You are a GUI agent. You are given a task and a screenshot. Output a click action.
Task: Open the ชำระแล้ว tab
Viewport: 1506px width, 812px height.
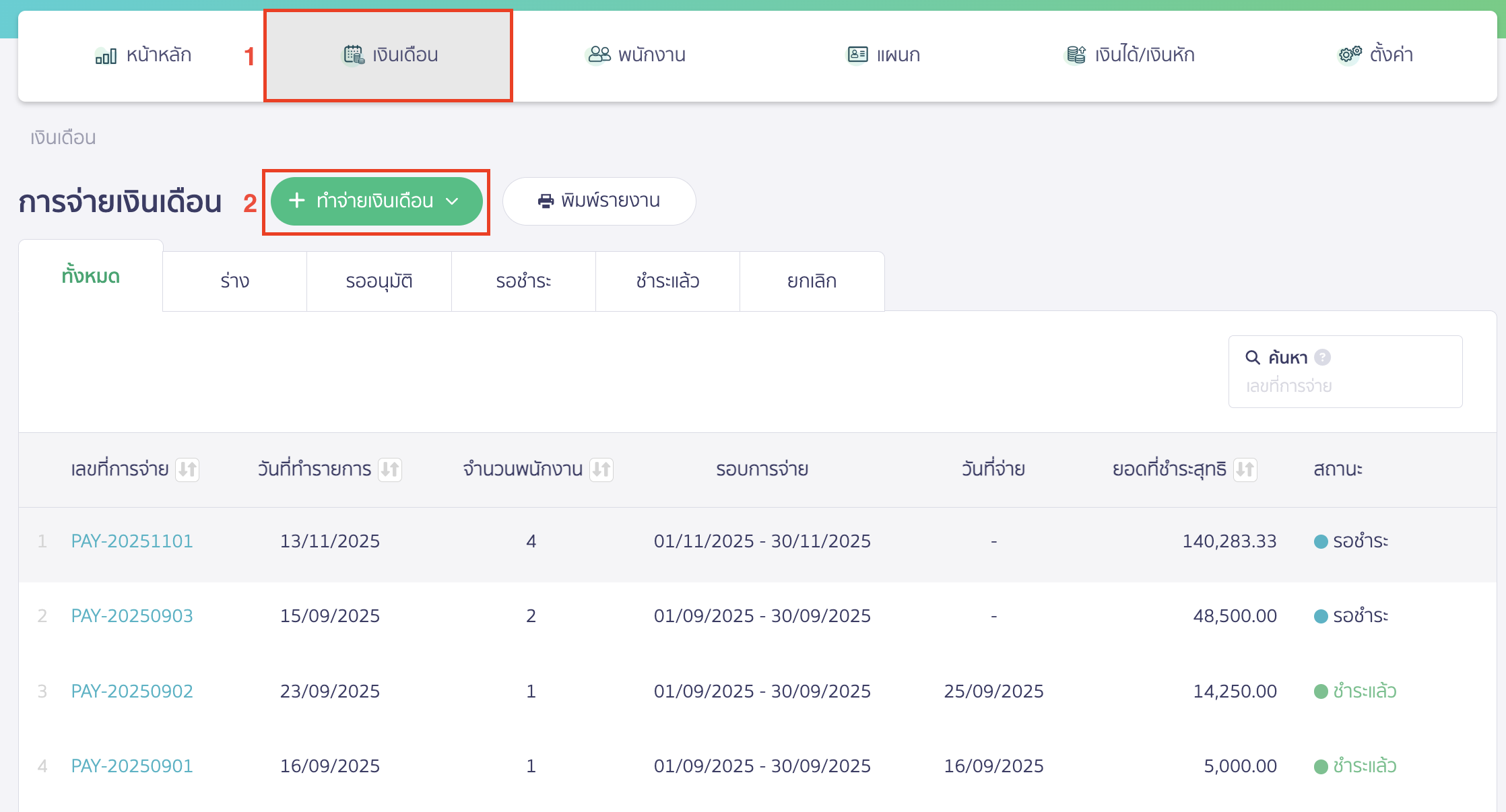pyautogui.click(x=667, y=281)
